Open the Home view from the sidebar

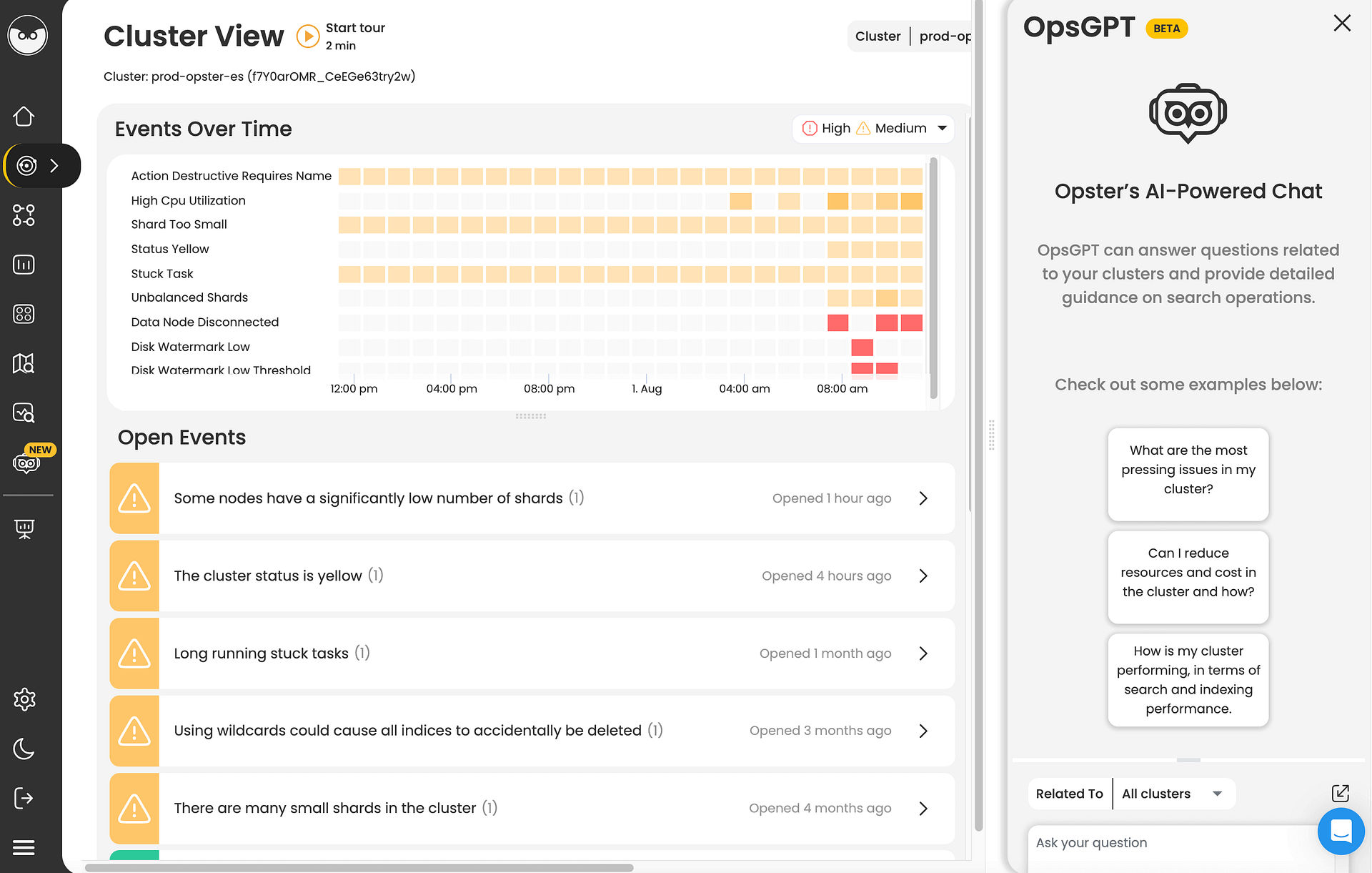24,116
